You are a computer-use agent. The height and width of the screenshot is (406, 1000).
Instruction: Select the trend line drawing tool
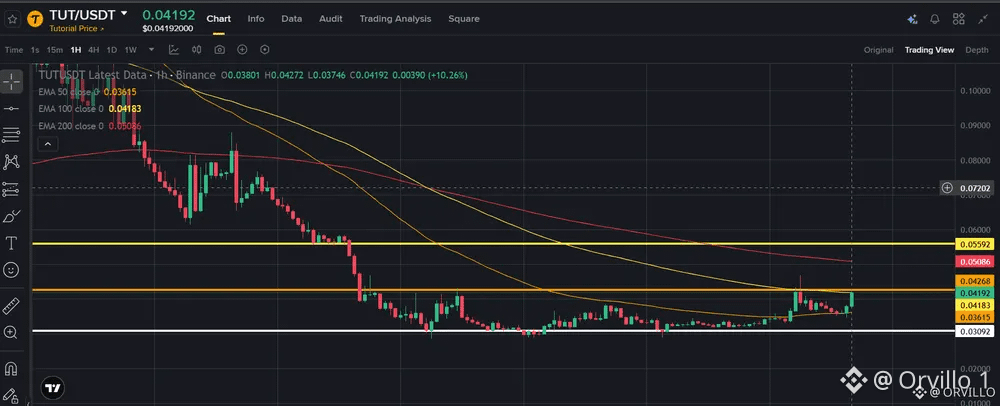point(11,108)
